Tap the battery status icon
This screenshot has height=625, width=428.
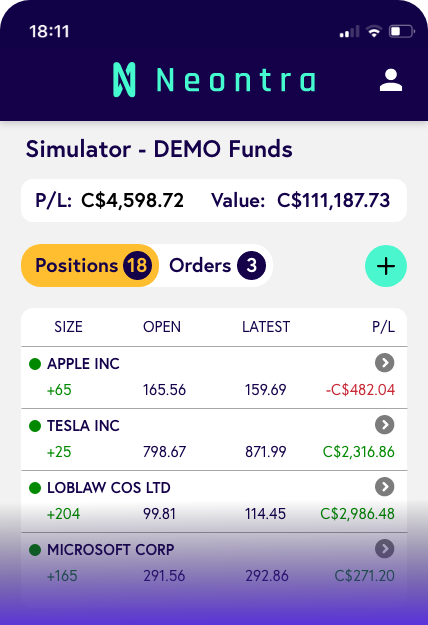[x=402, y=31]
